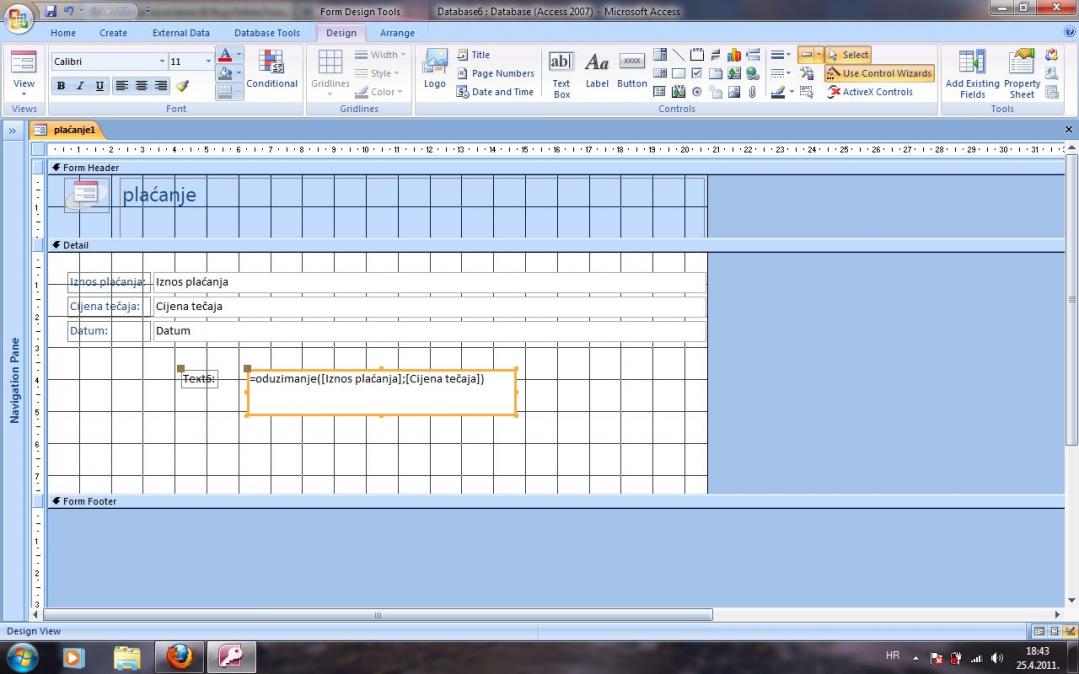1079x674 pixels.
Task: Expand the font color arrow
Action: click(x=239, y=54)
